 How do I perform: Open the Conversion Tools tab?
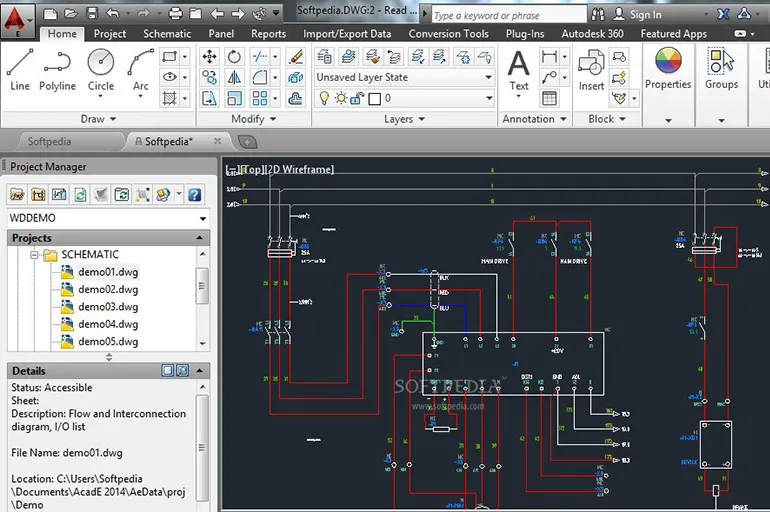448,33
